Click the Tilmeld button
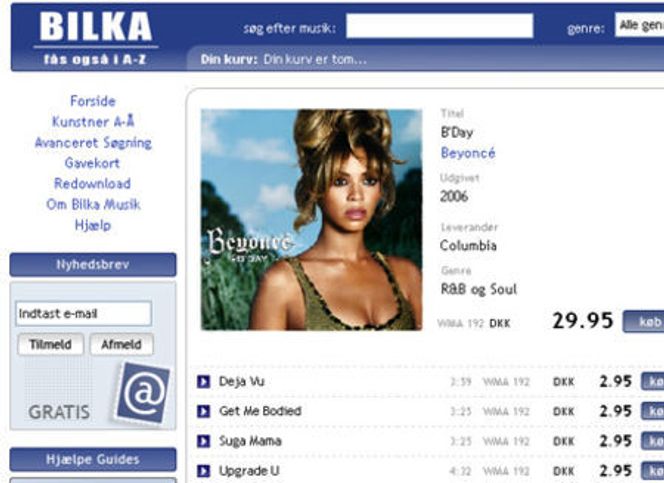 (x=50, y=345)
